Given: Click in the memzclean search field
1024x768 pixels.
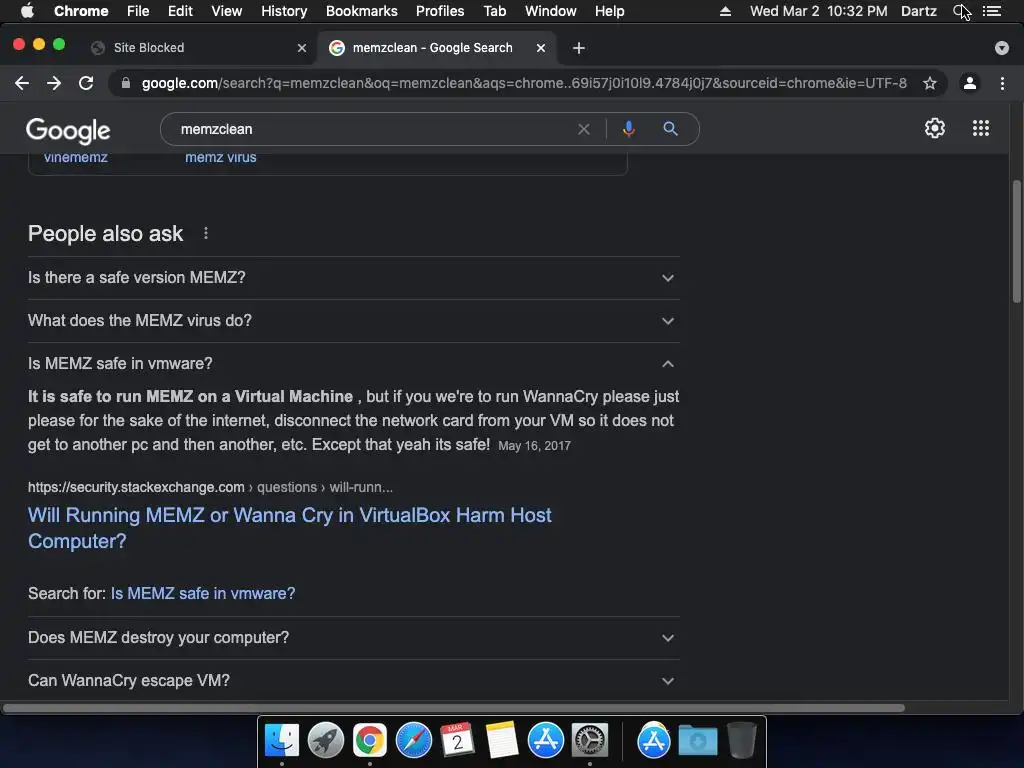Looking at the screenshot, I should [376, 129].
